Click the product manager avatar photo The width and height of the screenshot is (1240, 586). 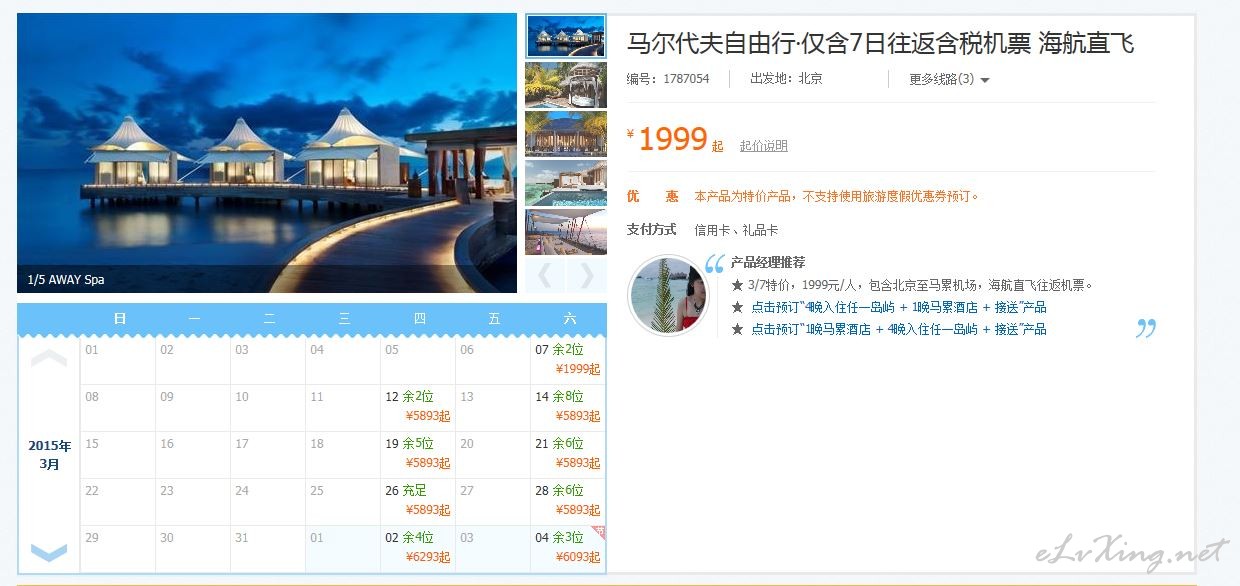667,296
